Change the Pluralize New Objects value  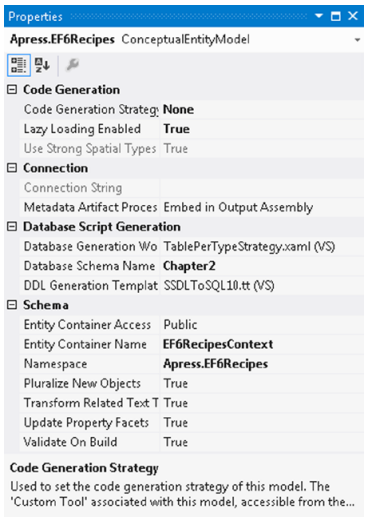coord(262,383)
